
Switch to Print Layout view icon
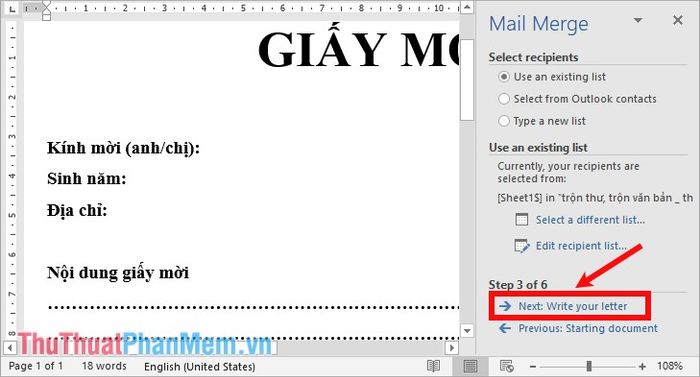[x=470, y=366]
